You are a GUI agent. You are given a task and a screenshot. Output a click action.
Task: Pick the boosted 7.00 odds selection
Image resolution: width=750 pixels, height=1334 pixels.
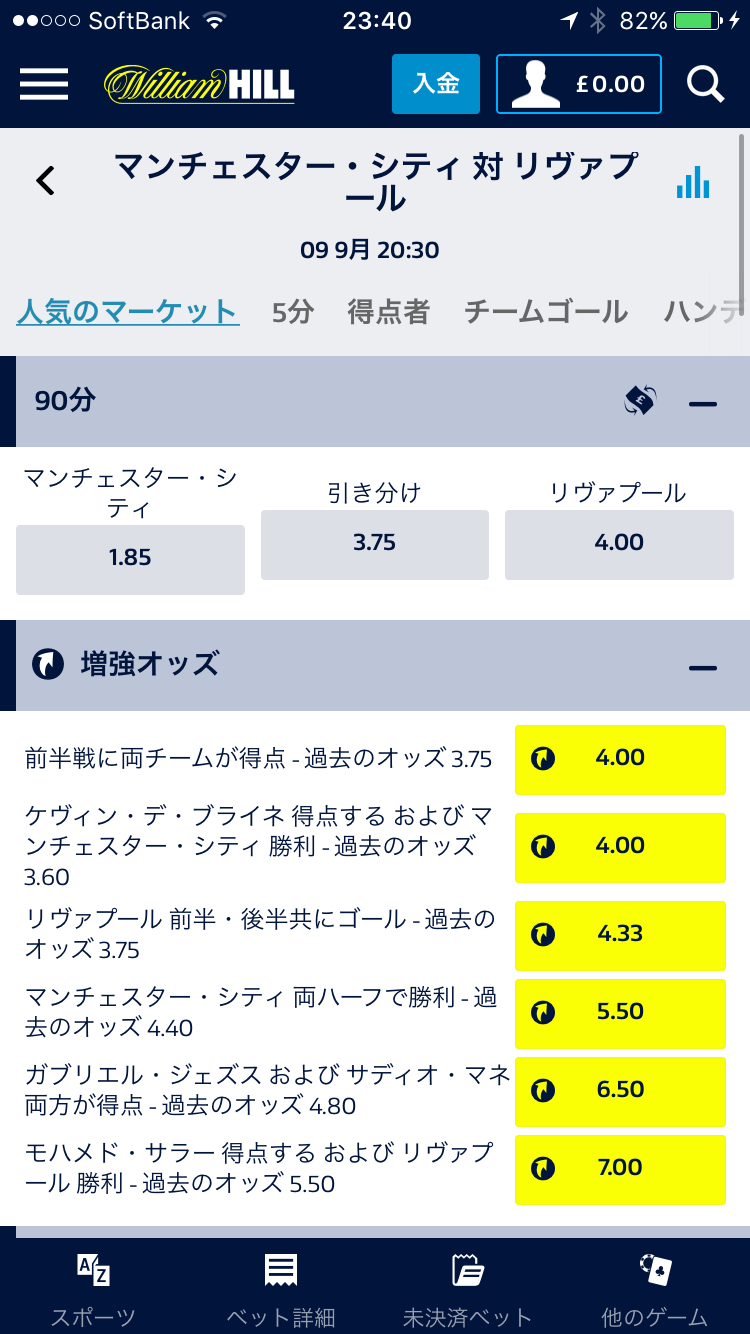(620, 1168)
